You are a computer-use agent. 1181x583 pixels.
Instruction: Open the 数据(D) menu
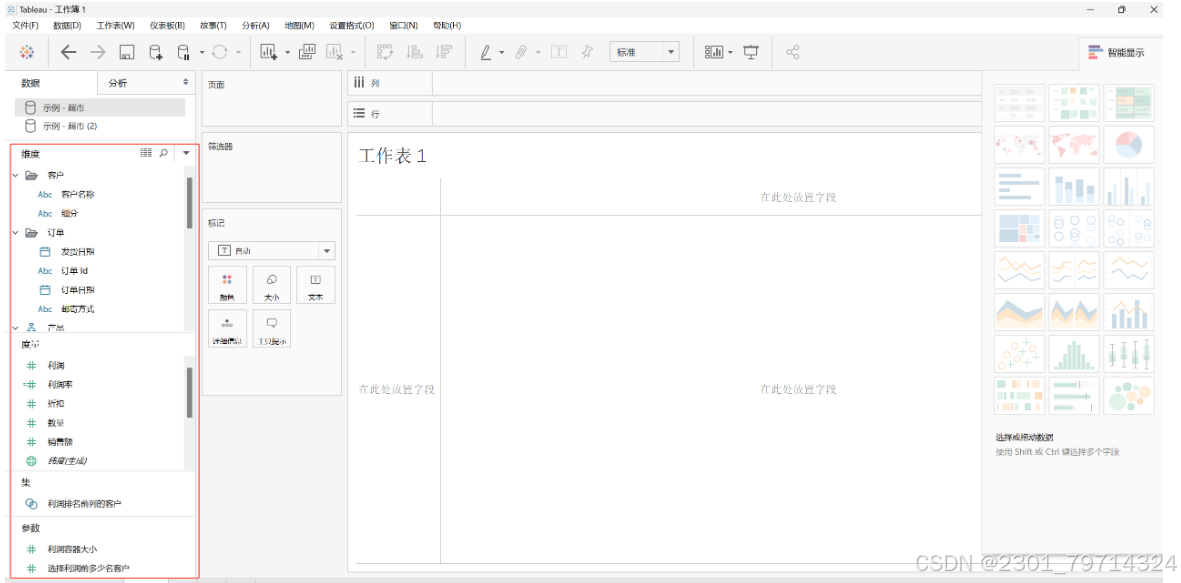tap(67, 26)
